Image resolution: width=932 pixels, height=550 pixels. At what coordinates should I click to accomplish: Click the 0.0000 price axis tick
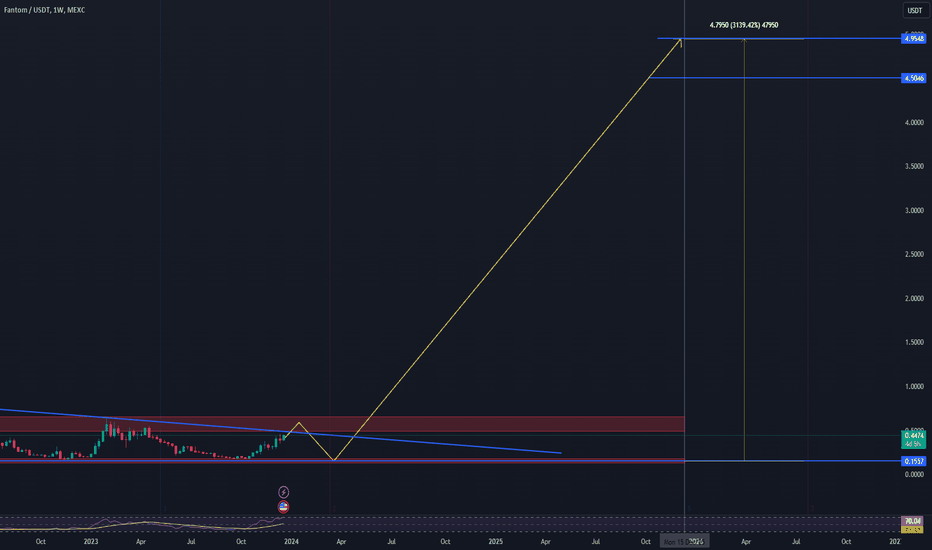[914, 474]
